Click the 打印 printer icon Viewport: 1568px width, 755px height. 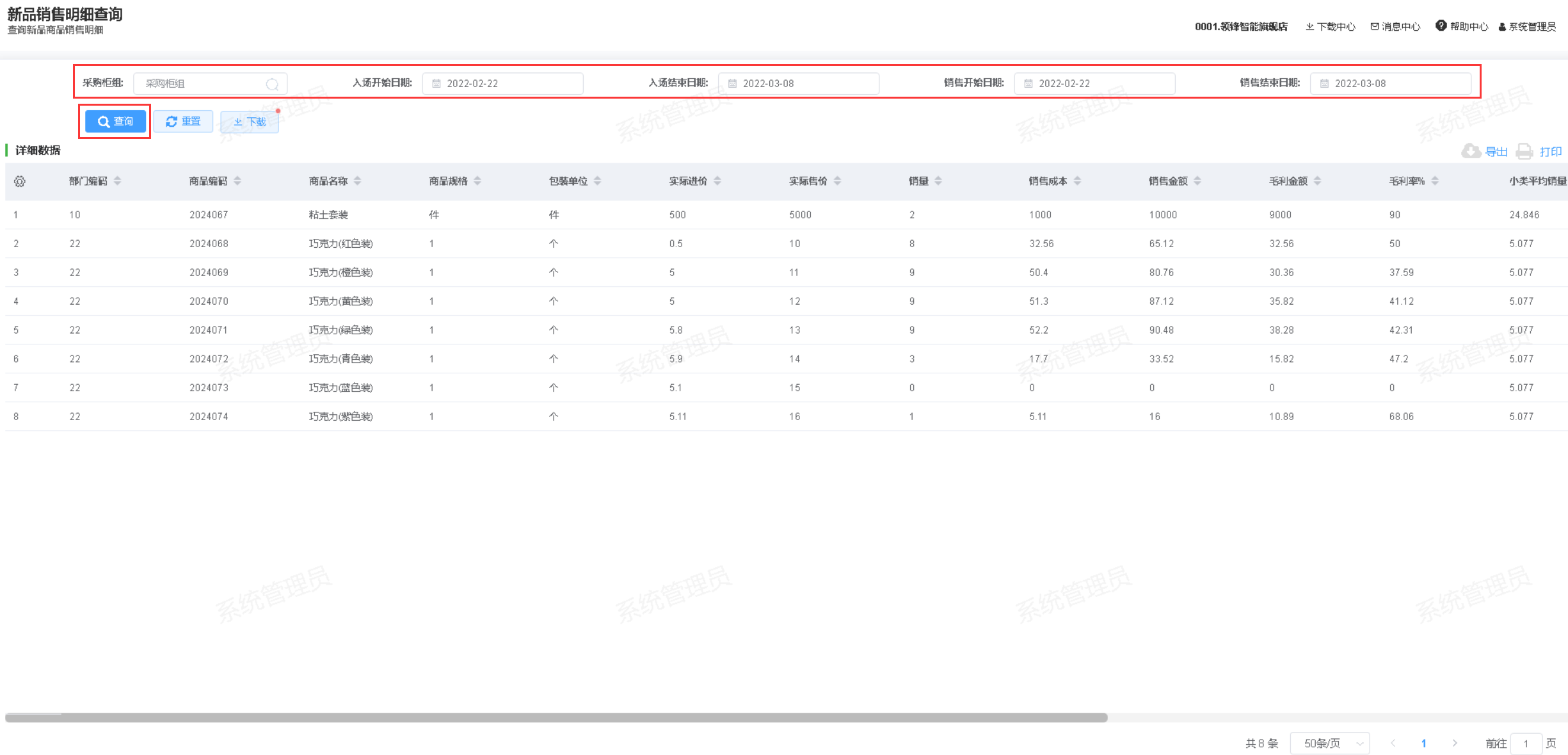click(x=1524, y=151)
